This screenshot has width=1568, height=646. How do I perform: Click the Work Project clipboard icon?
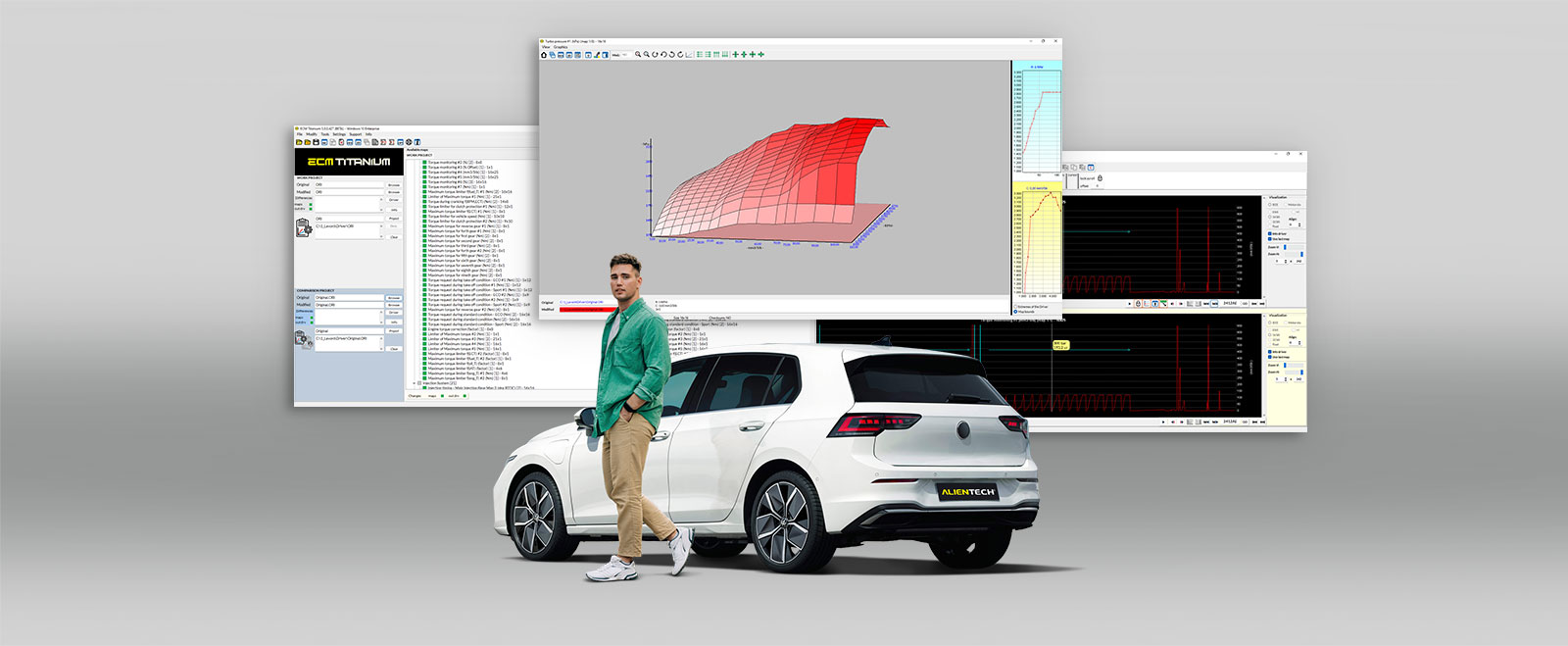pyautogui.click(x=303, y=227)
